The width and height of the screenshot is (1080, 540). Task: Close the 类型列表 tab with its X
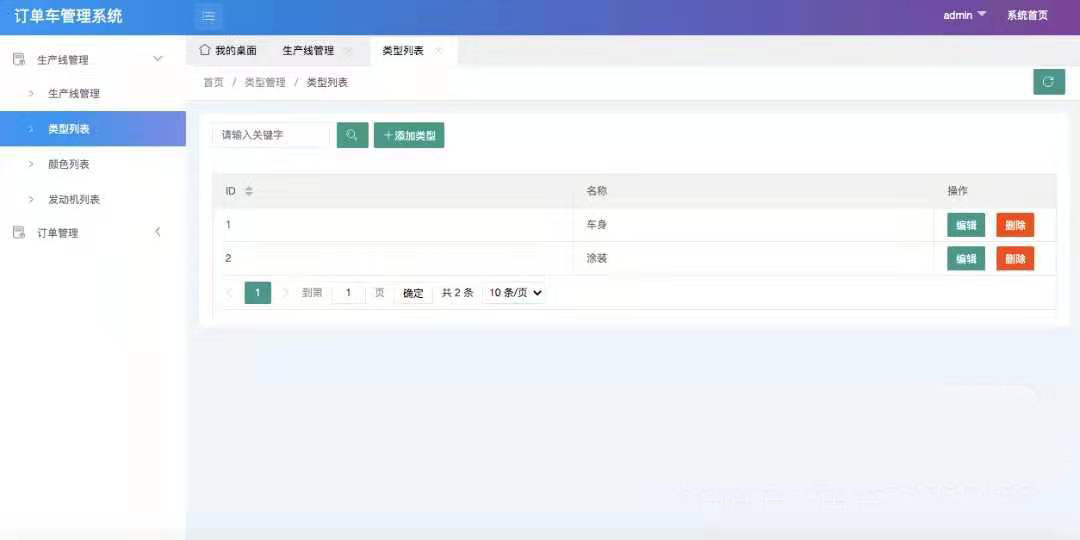pyautogui.click(x=439, y=50)
